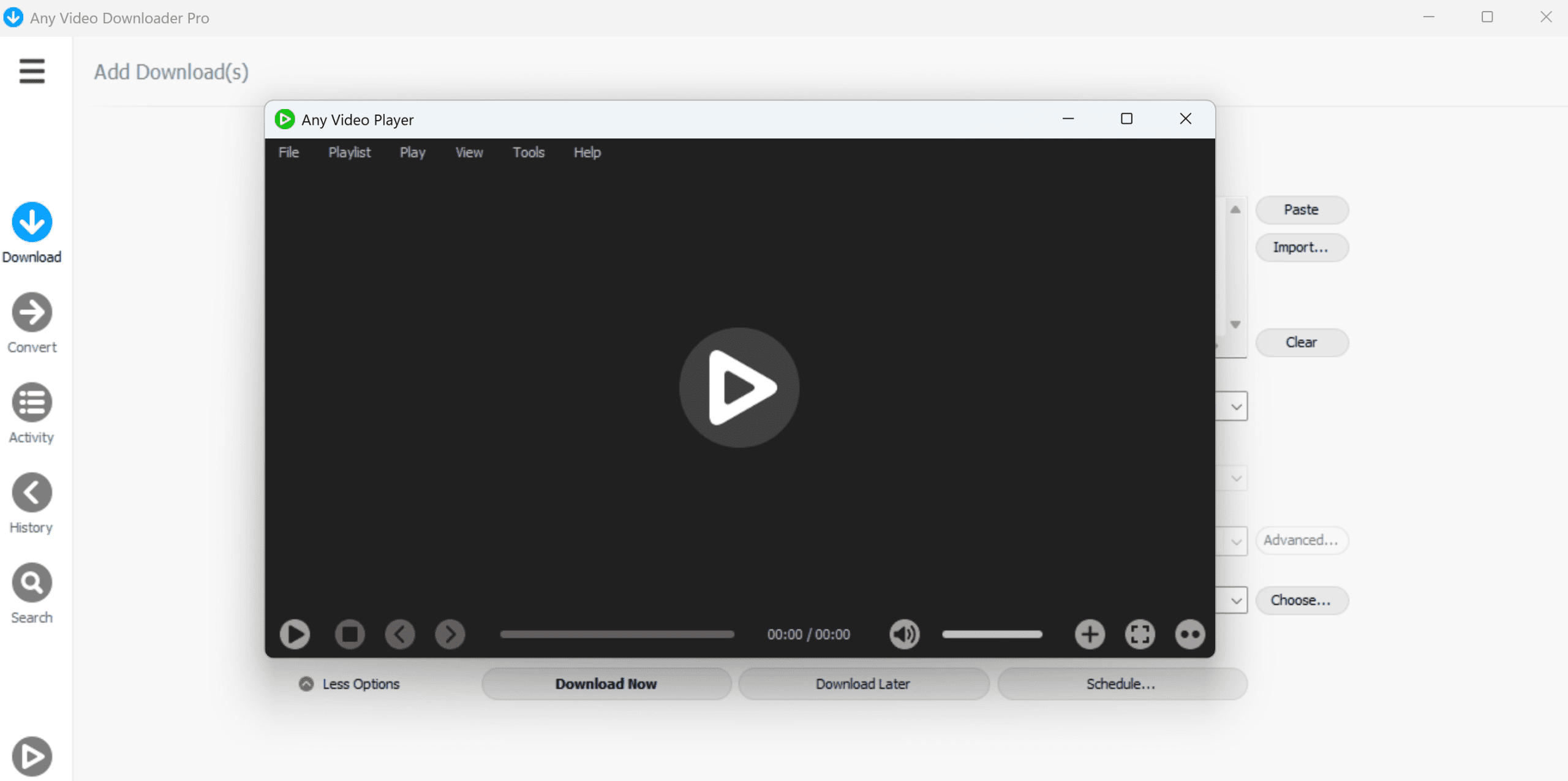
Task: Click the two-dots more options icon in the player
Action: [x=1190, y=634]
